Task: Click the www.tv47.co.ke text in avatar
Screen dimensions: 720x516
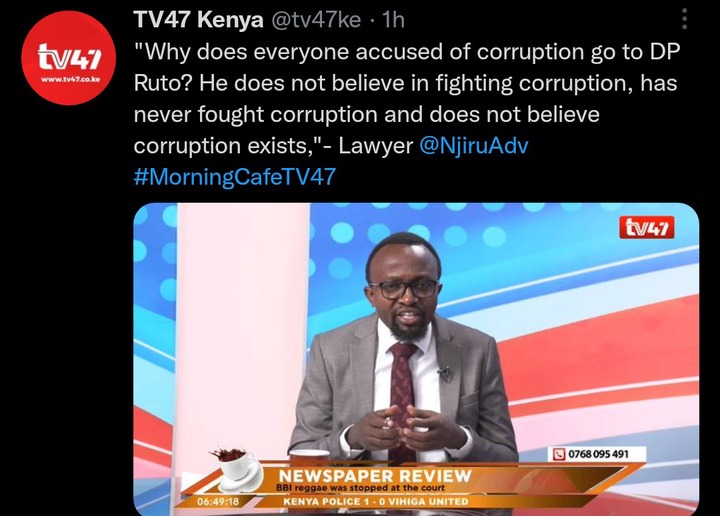Action: pos(70,79)
